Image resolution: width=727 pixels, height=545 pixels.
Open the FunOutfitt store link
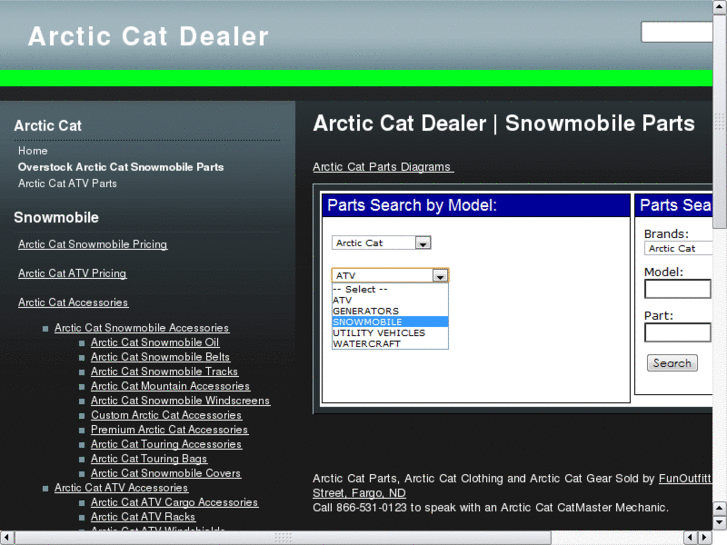tap(685, 479)
